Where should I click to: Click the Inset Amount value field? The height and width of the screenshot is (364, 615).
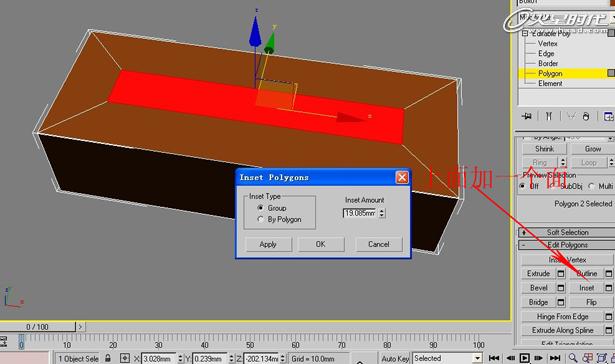pos(360,213)
